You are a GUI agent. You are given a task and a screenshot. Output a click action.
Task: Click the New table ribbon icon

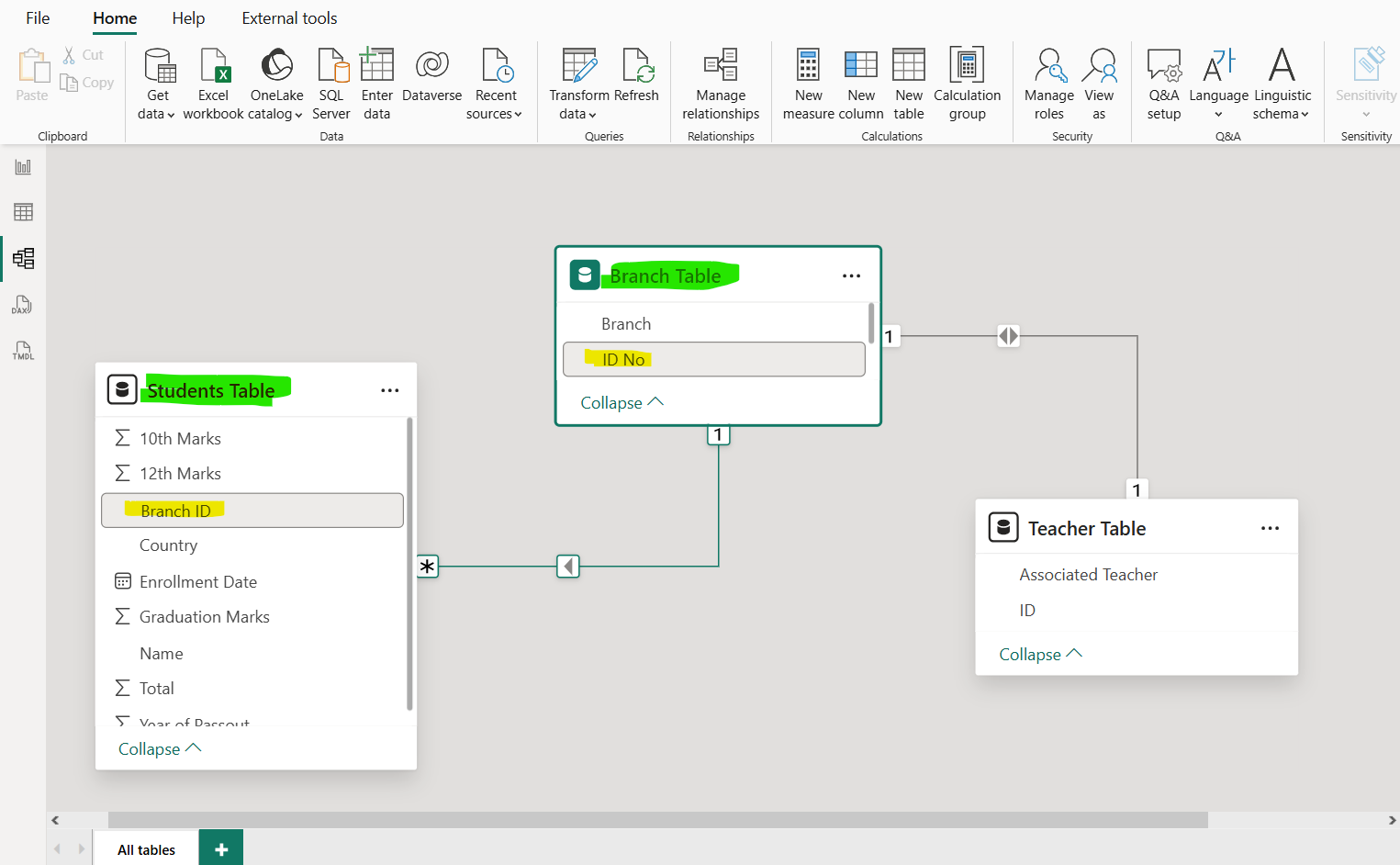tap(909, 83)
